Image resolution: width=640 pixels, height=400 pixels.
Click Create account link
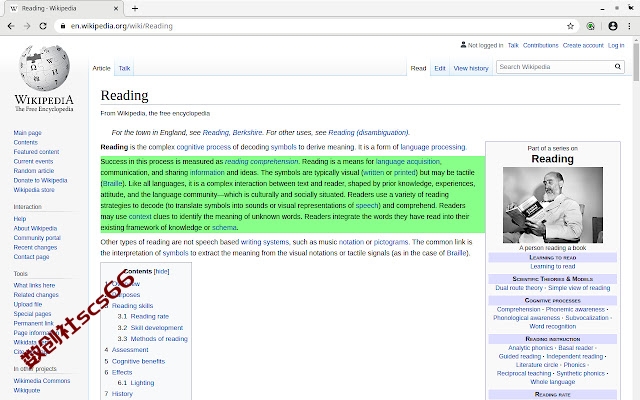pos(583,45)
